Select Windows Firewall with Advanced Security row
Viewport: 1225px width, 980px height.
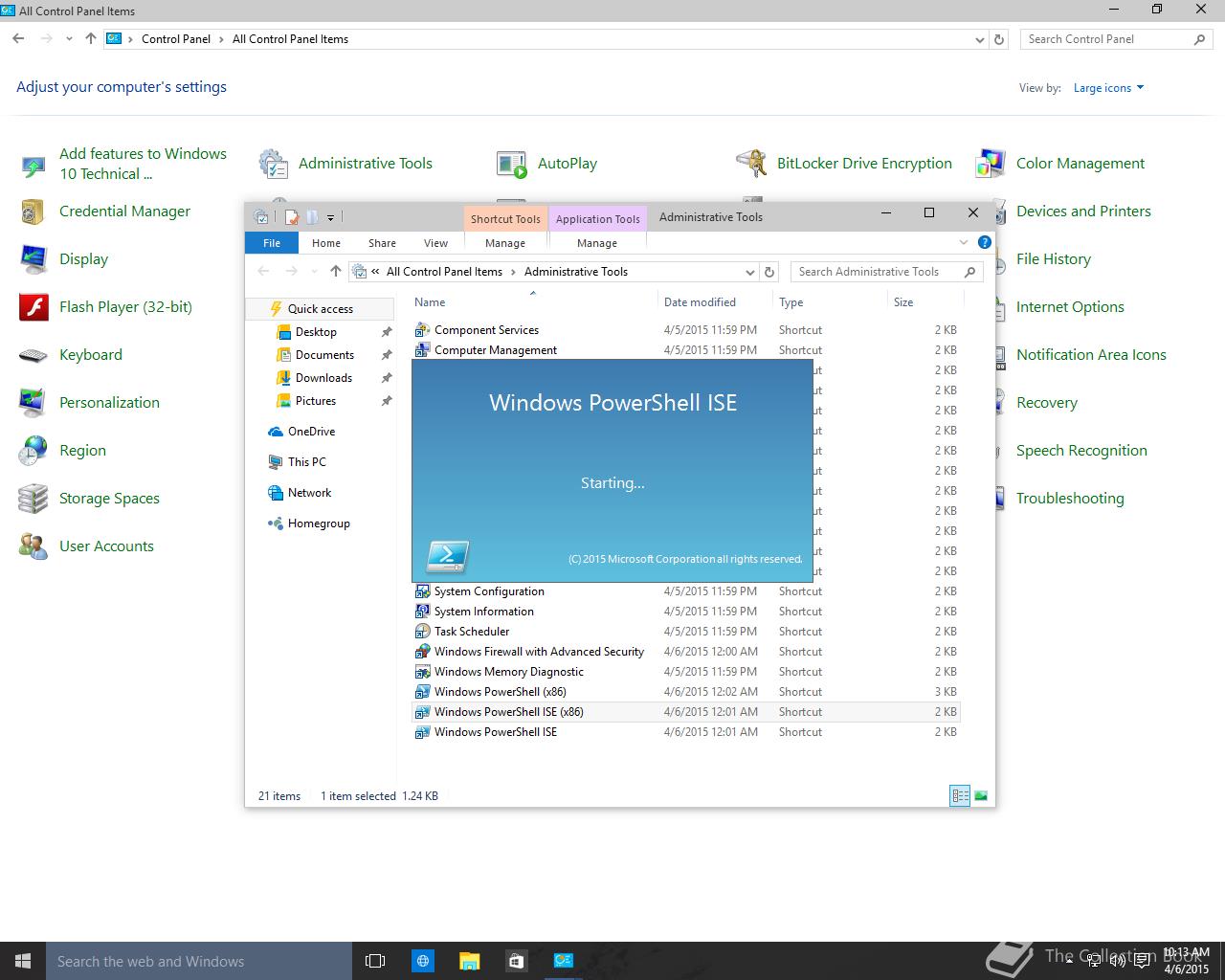685,652
